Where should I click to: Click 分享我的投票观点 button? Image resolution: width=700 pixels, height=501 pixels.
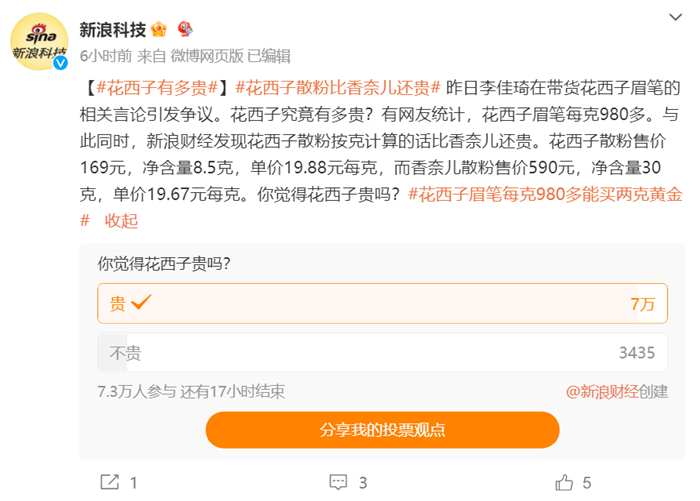(x=383, y=430)
